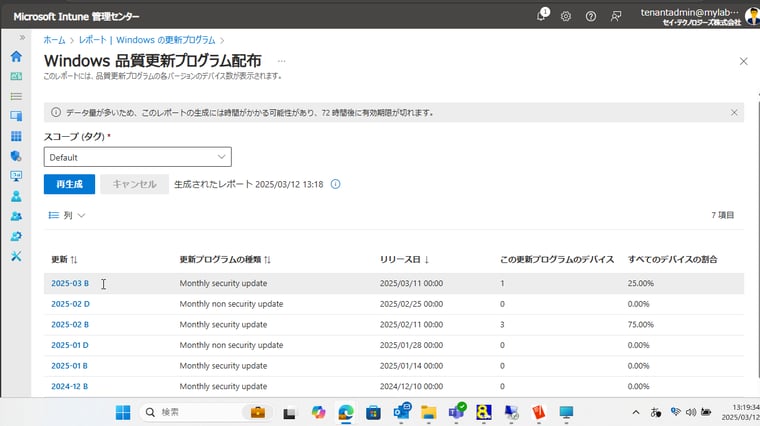Close the report blade
Viewport: 760px width, 426px height.
pyautogui.click(x=744, y=61)
